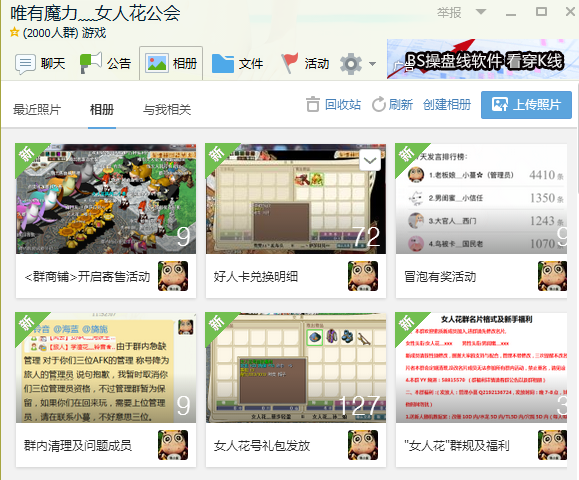Open the 回收站 recycle bin link
This screenshot has height=480, width=579.
click(343, 104)
